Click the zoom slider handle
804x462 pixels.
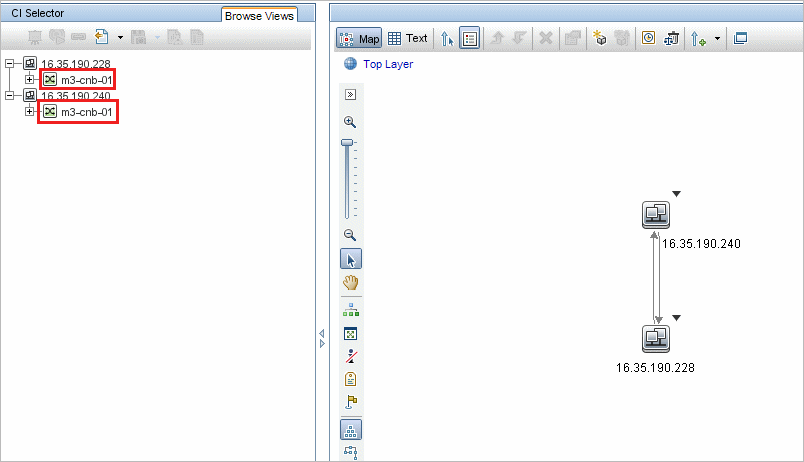(x=348, y=143)
